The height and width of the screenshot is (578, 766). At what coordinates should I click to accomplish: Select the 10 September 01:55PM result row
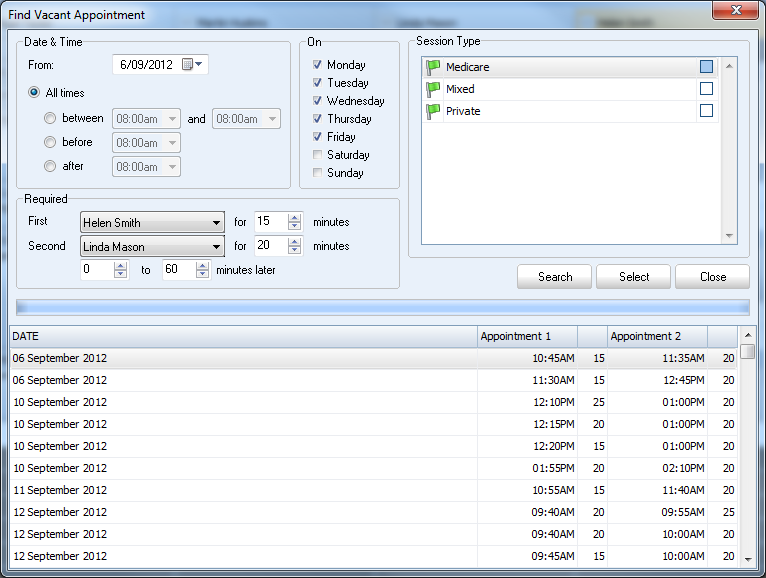374,468
